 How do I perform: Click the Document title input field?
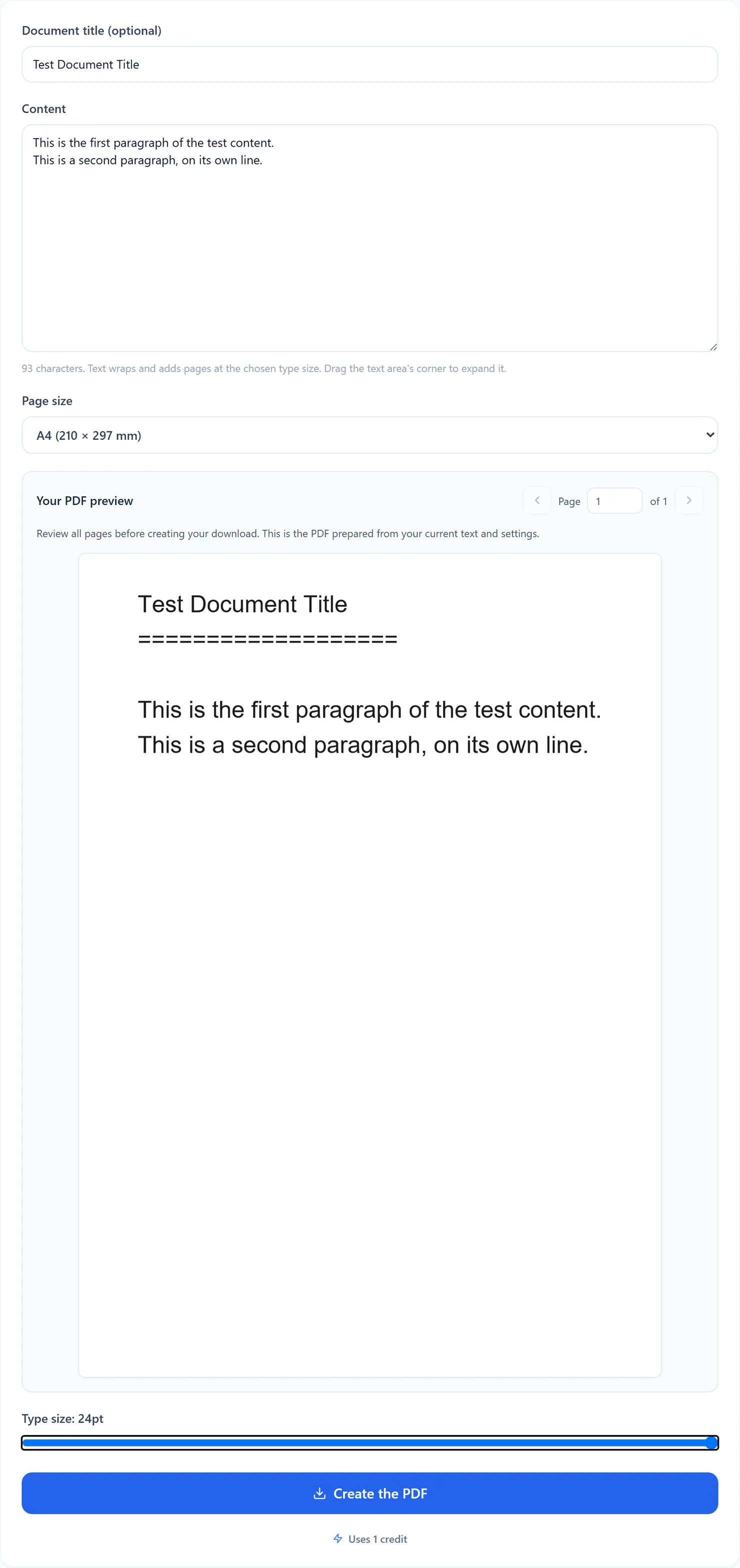[x=369, y=65]
